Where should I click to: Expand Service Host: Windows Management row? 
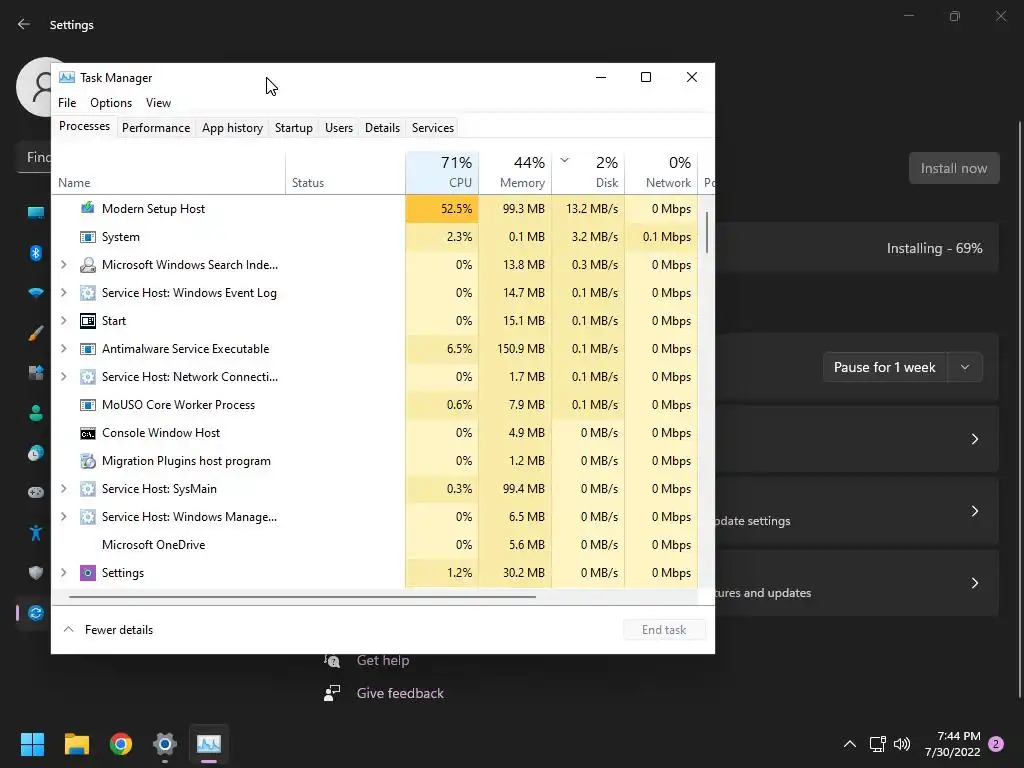coord(63,517)
